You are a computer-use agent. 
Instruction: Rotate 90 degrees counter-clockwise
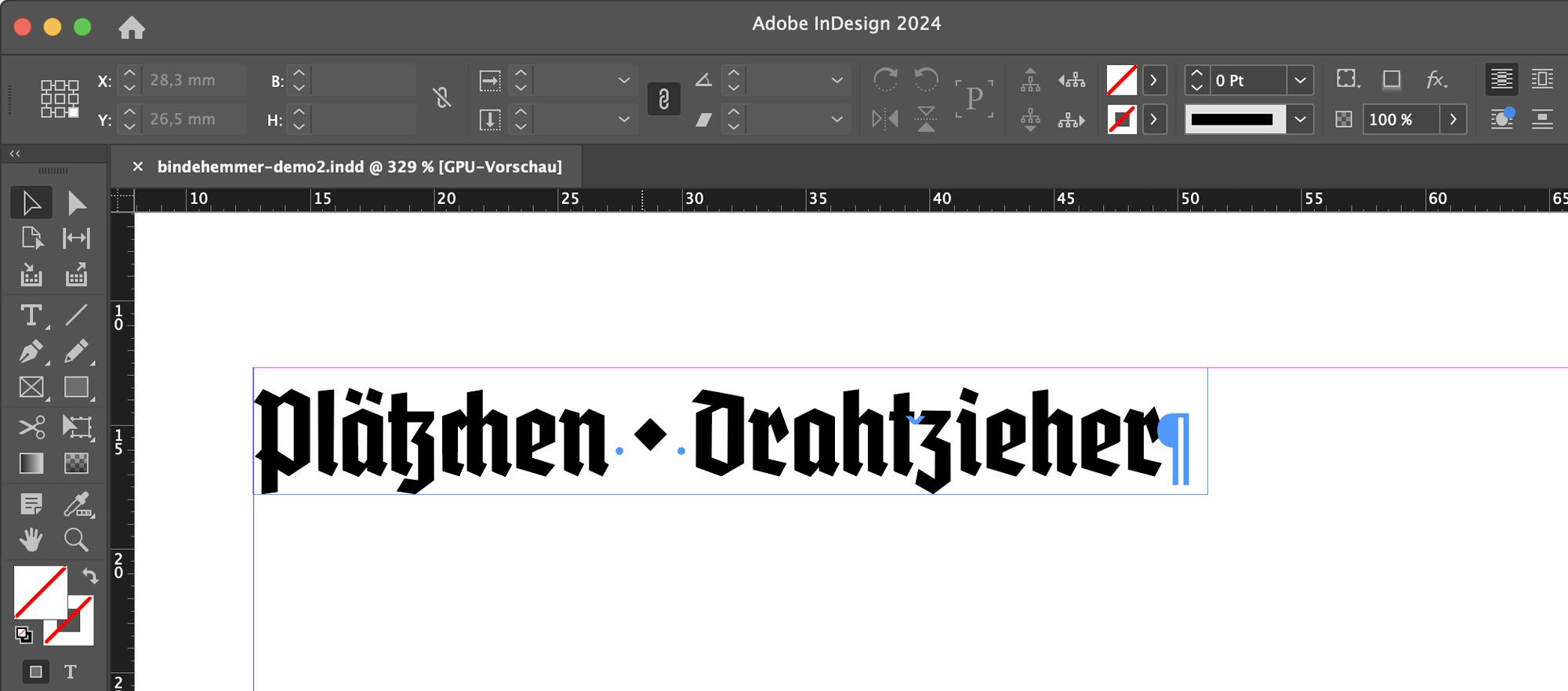[x=926, y=79]
